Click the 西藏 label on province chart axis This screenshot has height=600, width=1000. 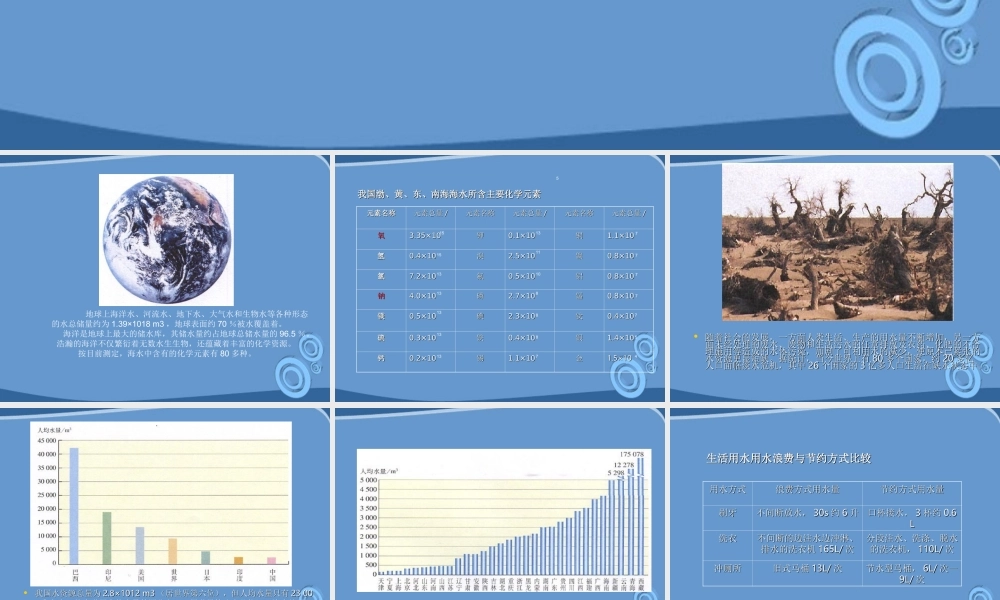coord(641,583)
